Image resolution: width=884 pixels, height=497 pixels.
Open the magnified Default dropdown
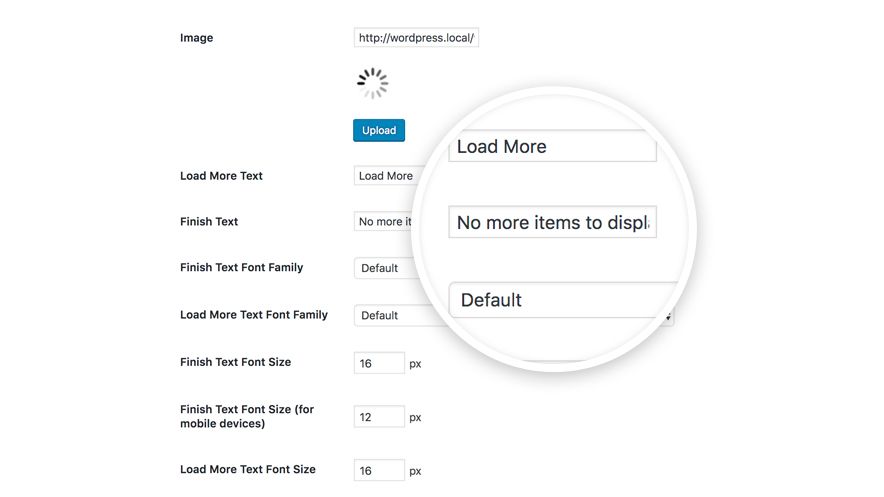point(560,300)
